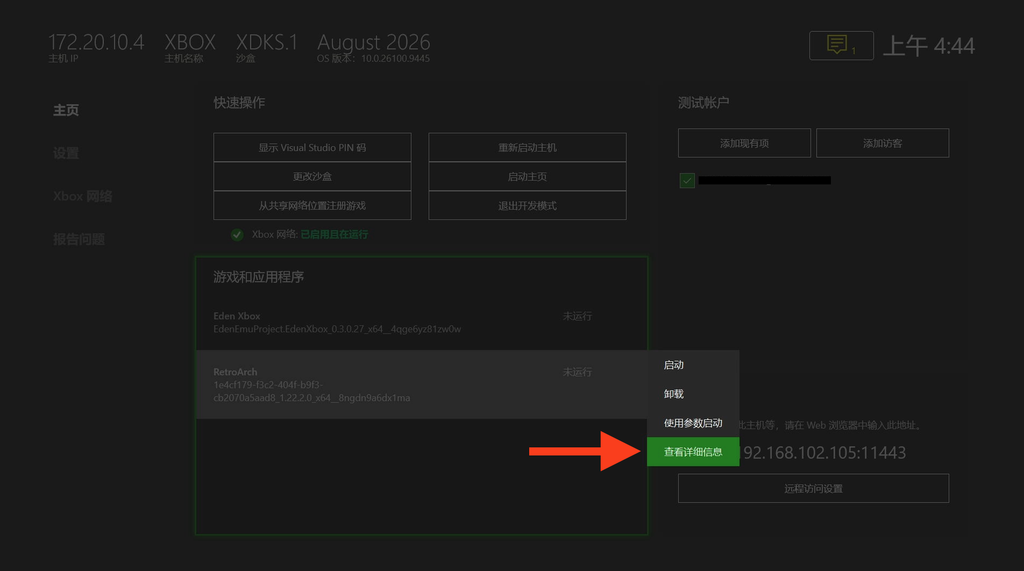The height and width of the screenshot is (571, 1024).
Task: Click 从共享网络位置注册游戏 button
Action: click(312, 205)
